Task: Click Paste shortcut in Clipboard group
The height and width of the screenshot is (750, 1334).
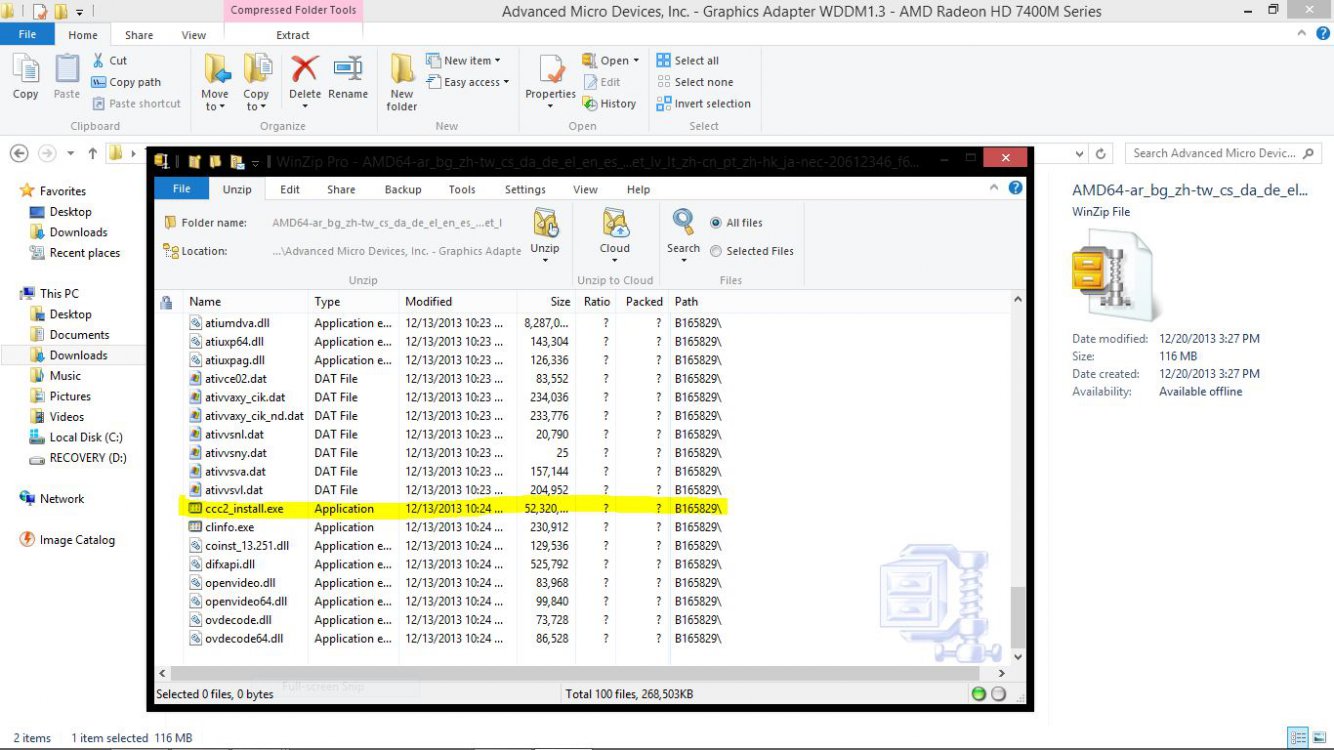Action: [x=136, y=103]
